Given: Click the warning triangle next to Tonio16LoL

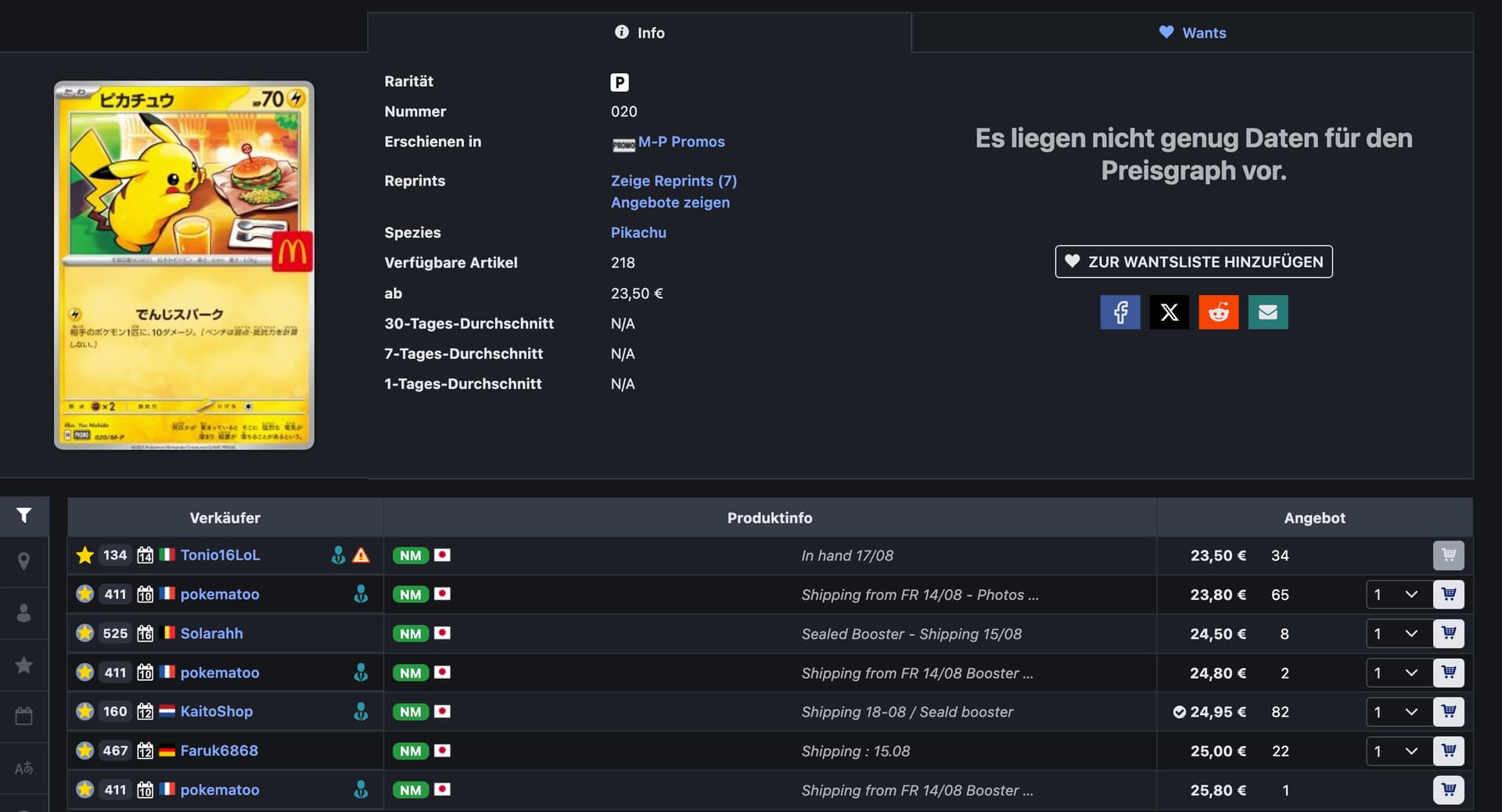Looking at the screenshot, I should [361, 555].
